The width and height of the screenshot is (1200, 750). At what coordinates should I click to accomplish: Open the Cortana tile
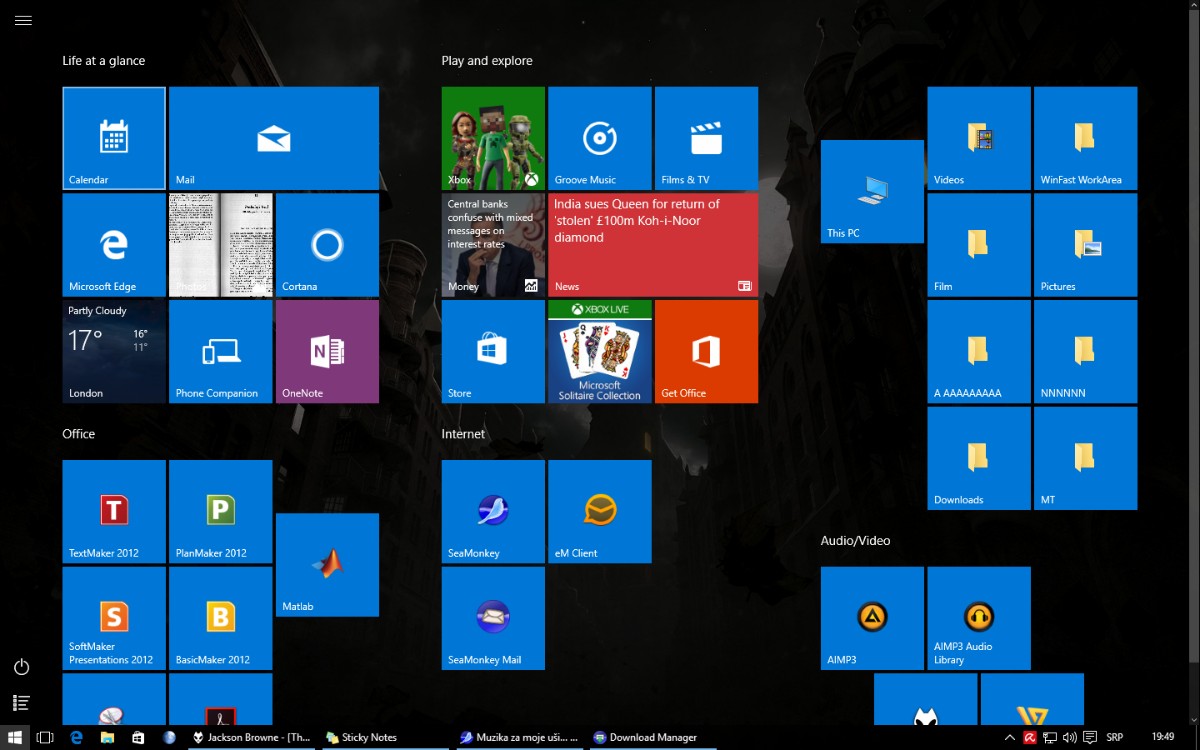(327, 245)
